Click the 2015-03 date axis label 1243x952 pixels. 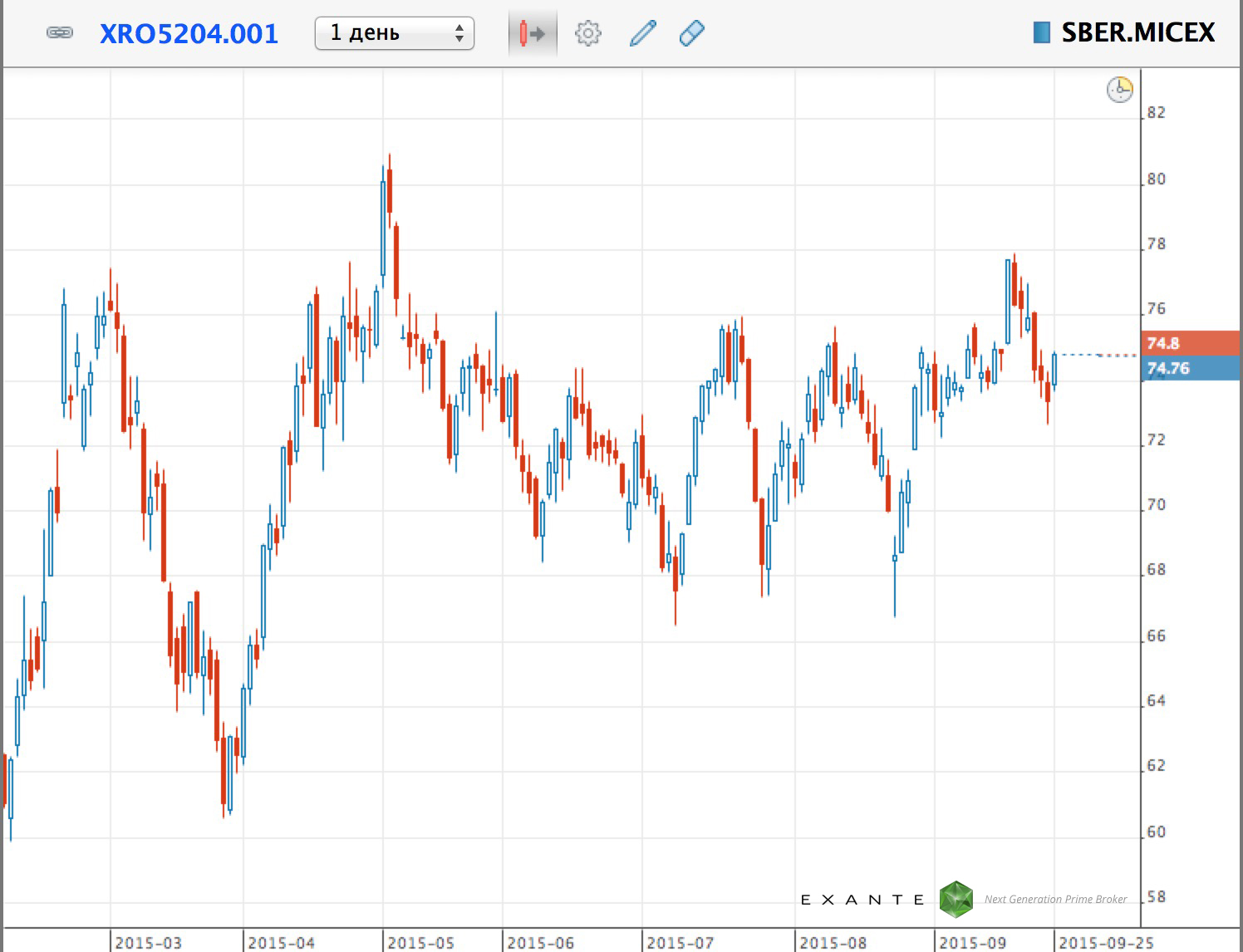148,943
